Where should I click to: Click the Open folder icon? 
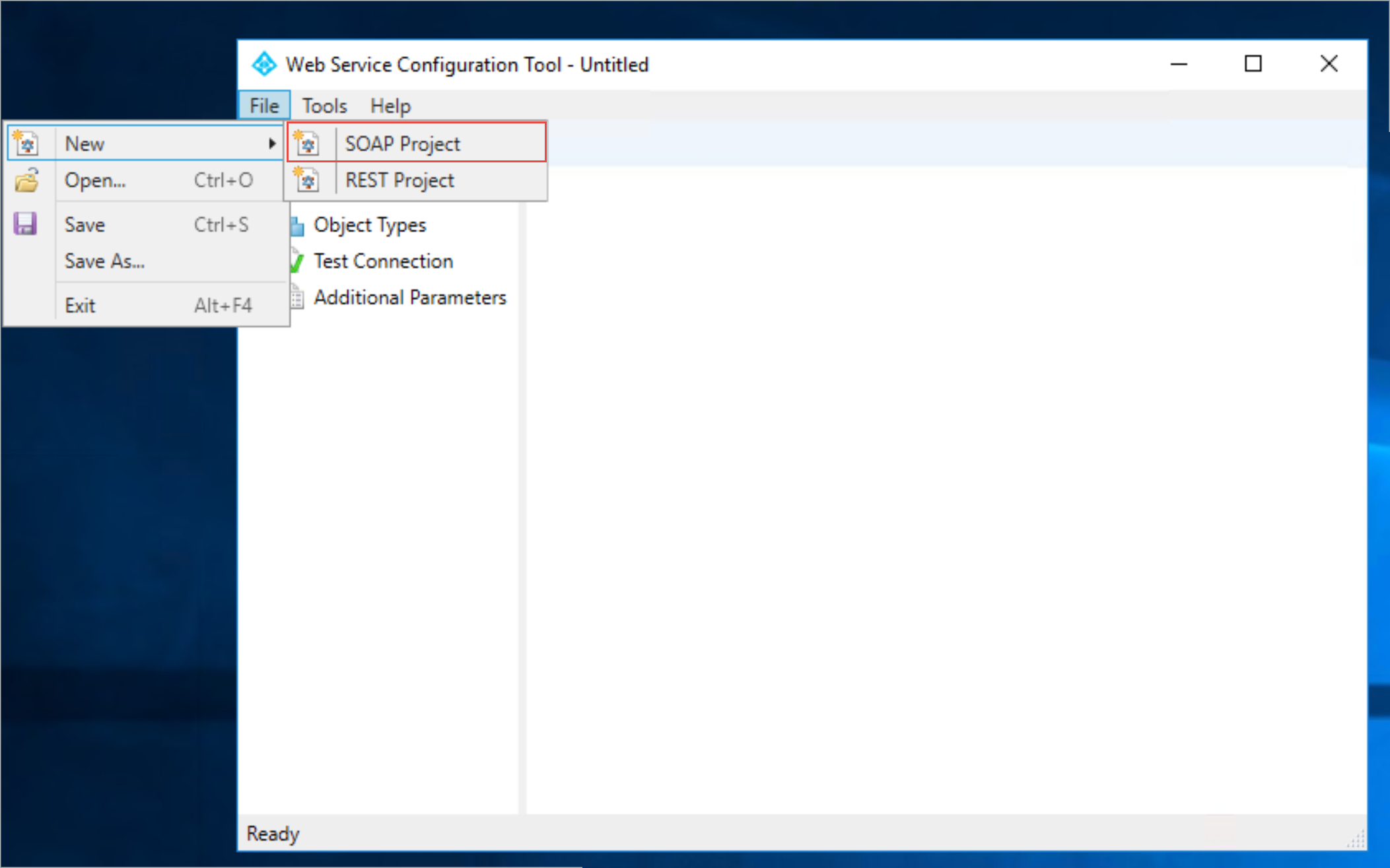point(26,181)
